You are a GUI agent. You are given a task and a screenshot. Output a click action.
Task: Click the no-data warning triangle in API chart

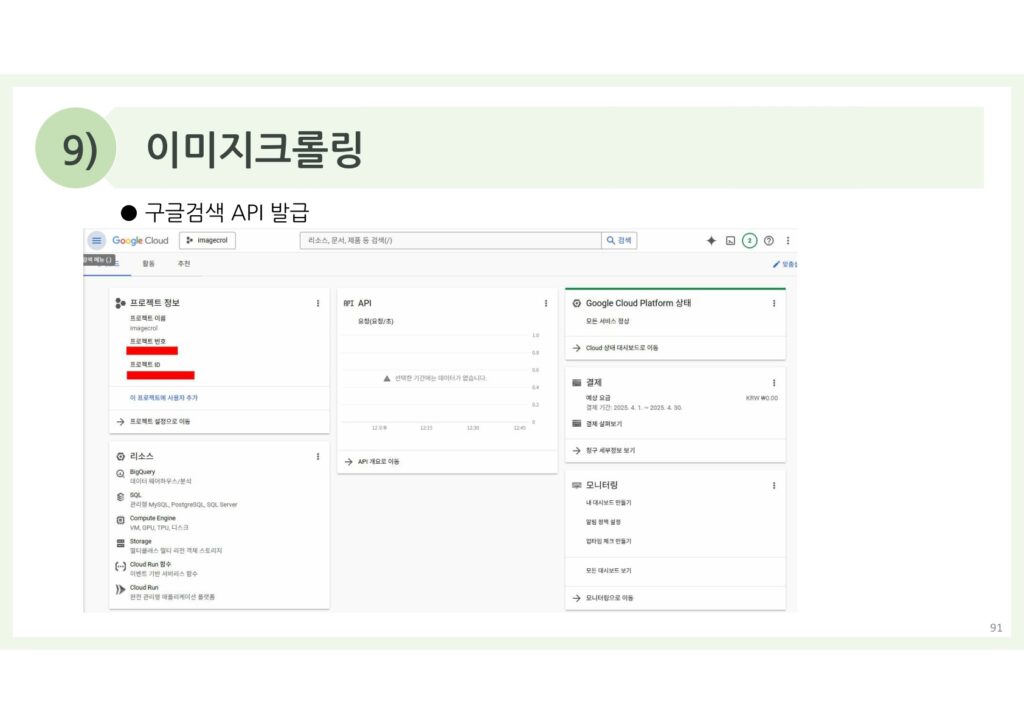[387, 378]
